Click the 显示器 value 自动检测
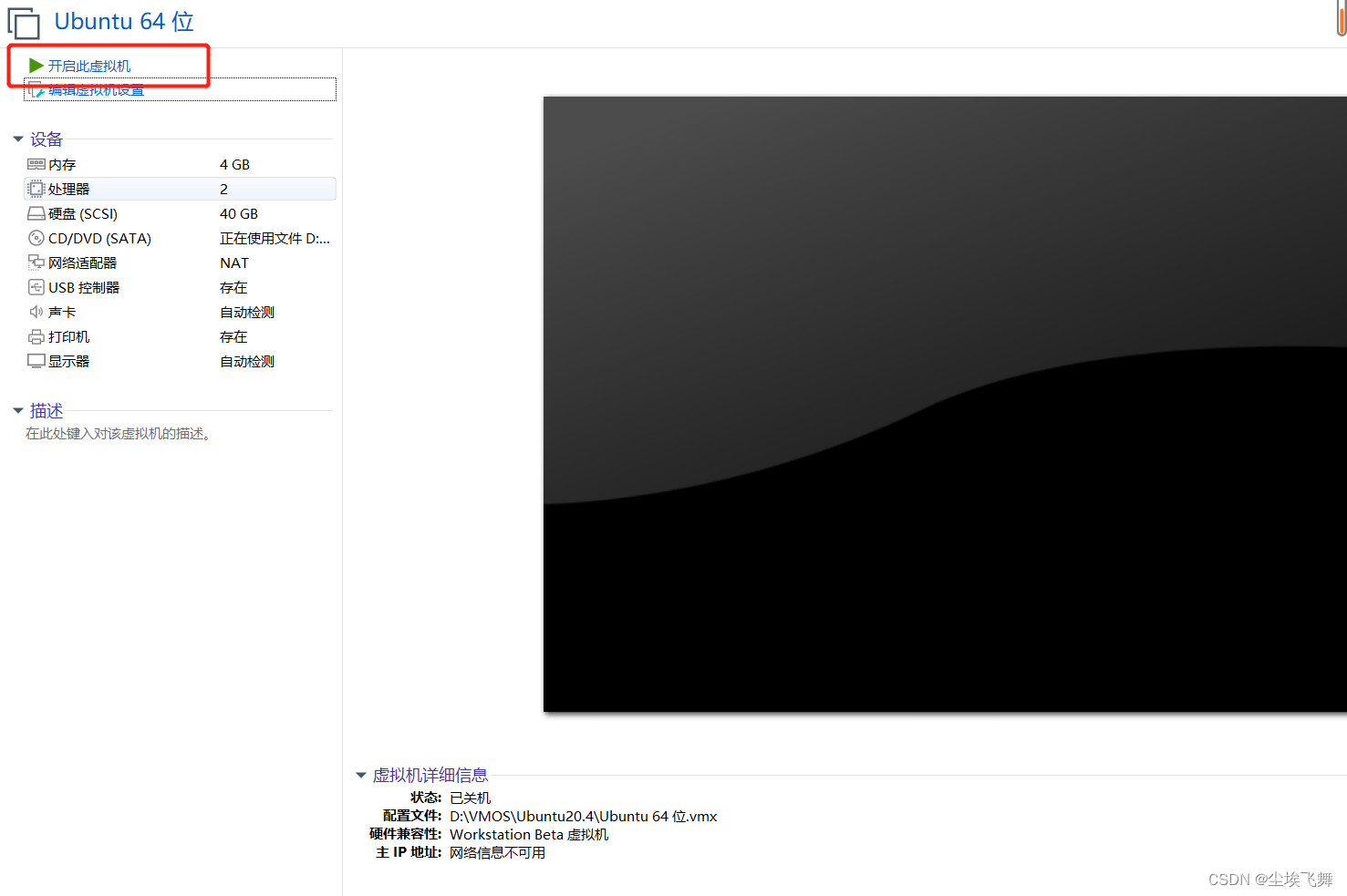Viewport: 1347px width, 896px height. click(247, 361)
